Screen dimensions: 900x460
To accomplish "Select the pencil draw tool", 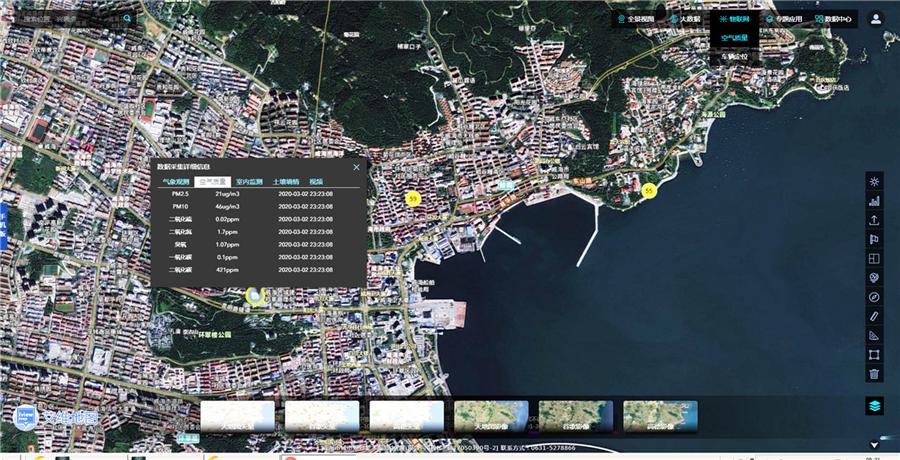I will (874, 316).
